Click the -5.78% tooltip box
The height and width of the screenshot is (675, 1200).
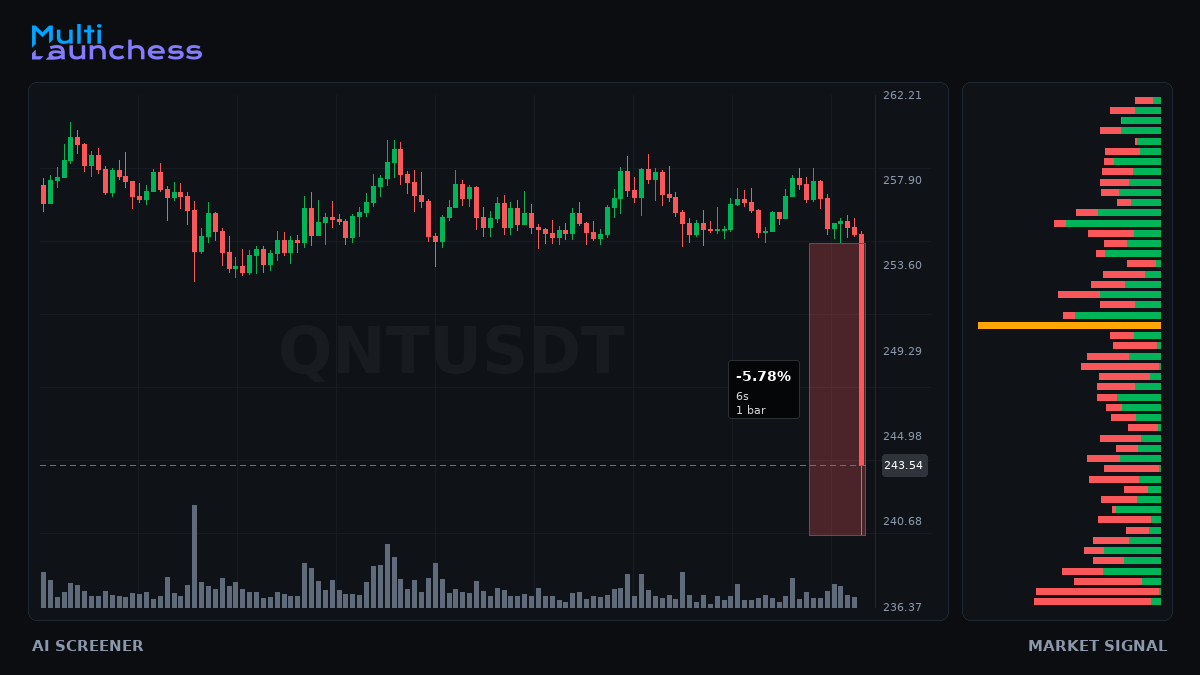764,389
